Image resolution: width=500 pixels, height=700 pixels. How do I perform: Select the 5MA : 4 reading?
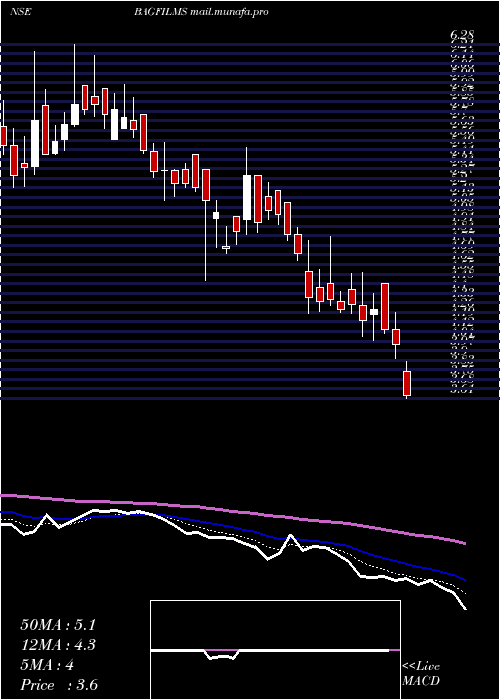tap(47, 665)
